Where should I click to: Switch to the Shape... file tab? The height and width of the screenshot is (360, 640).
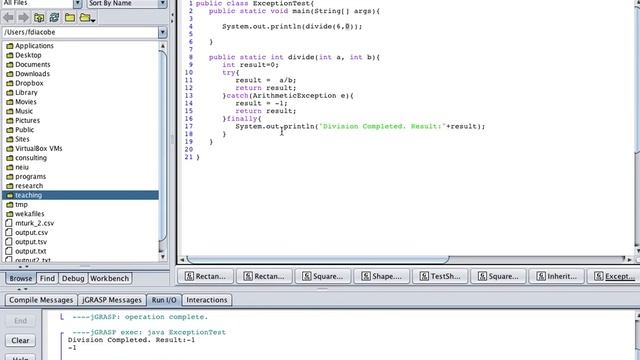point(382,276)
